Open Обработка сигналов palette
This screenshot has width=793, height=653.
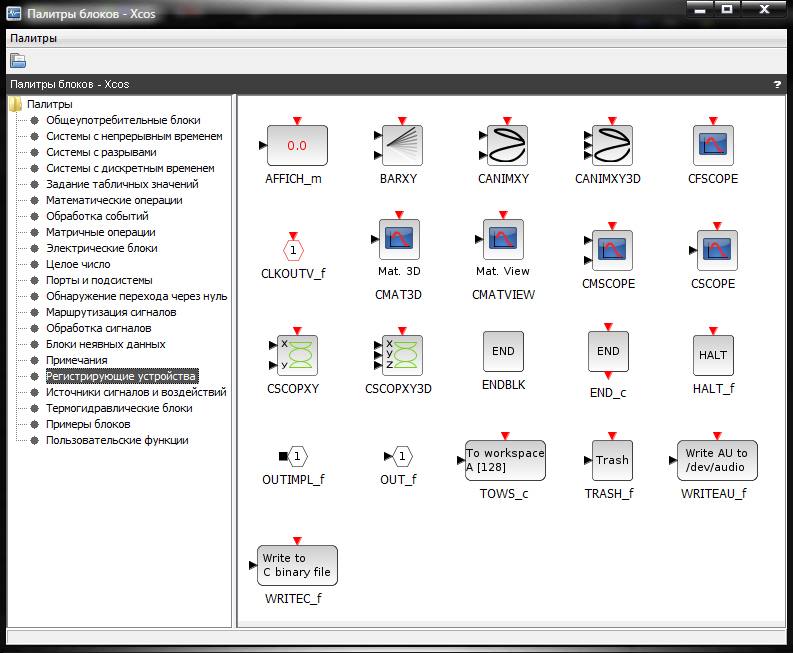[x=99, y=329]
